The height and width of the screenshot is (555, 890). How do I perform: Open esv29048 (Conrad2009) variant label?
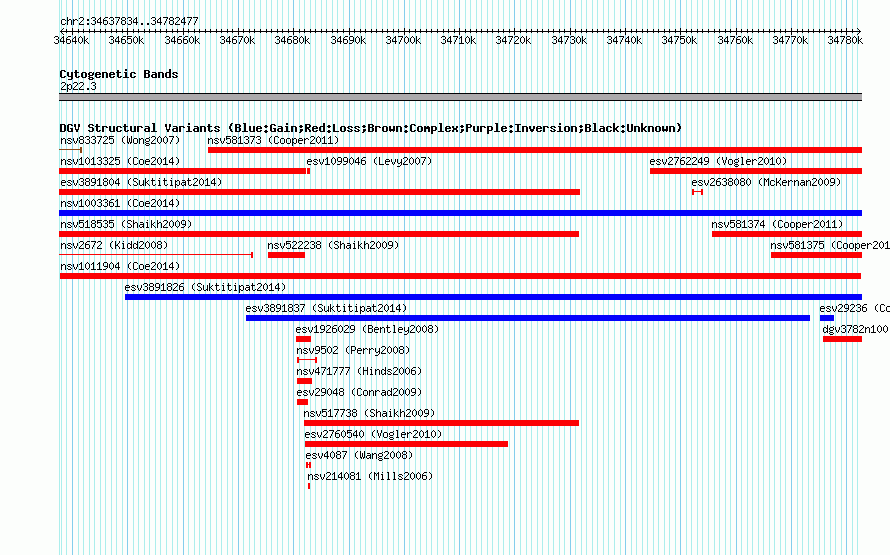pos(359,392)
